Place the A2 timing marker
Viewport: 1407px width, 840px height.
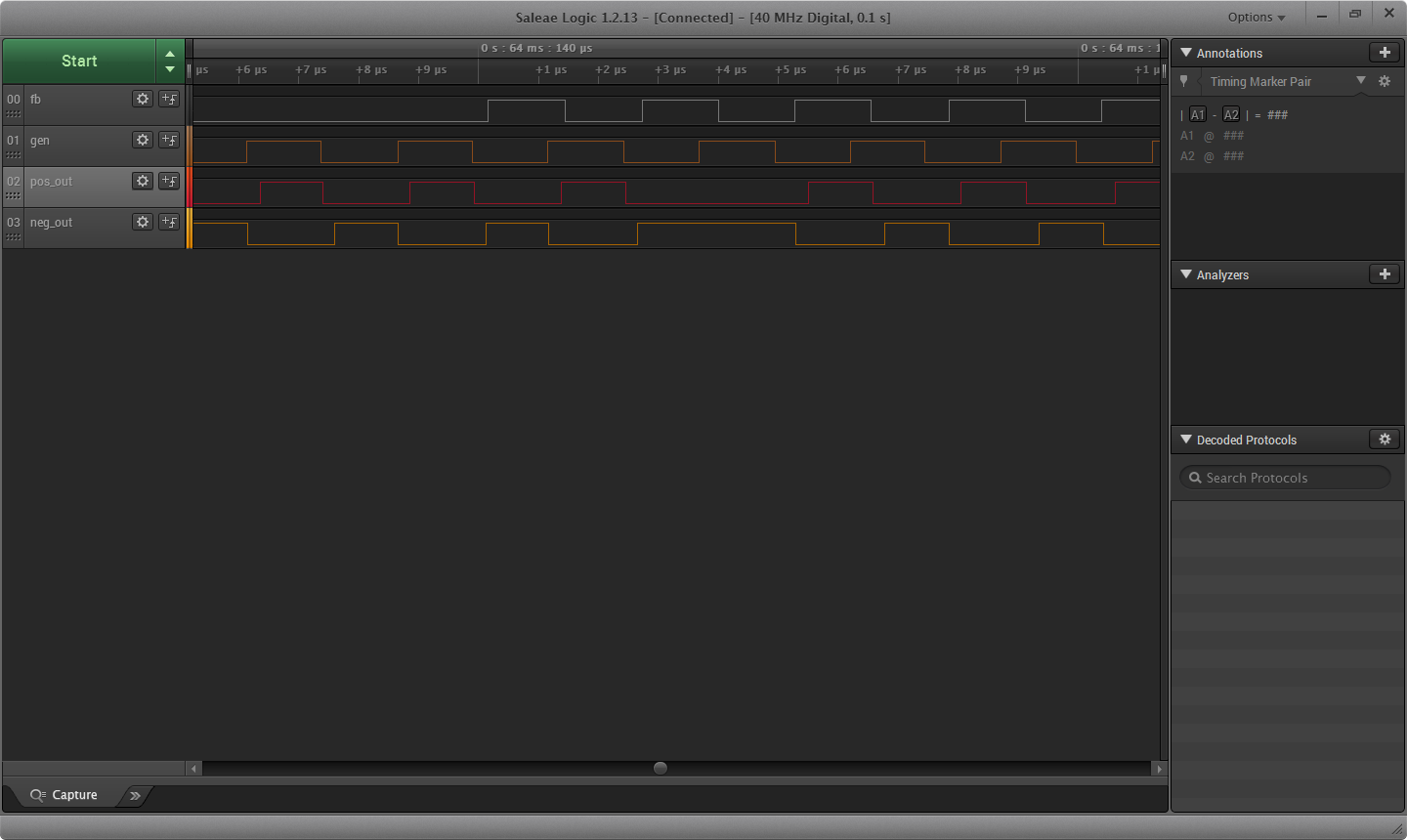tap(1231, 114)
